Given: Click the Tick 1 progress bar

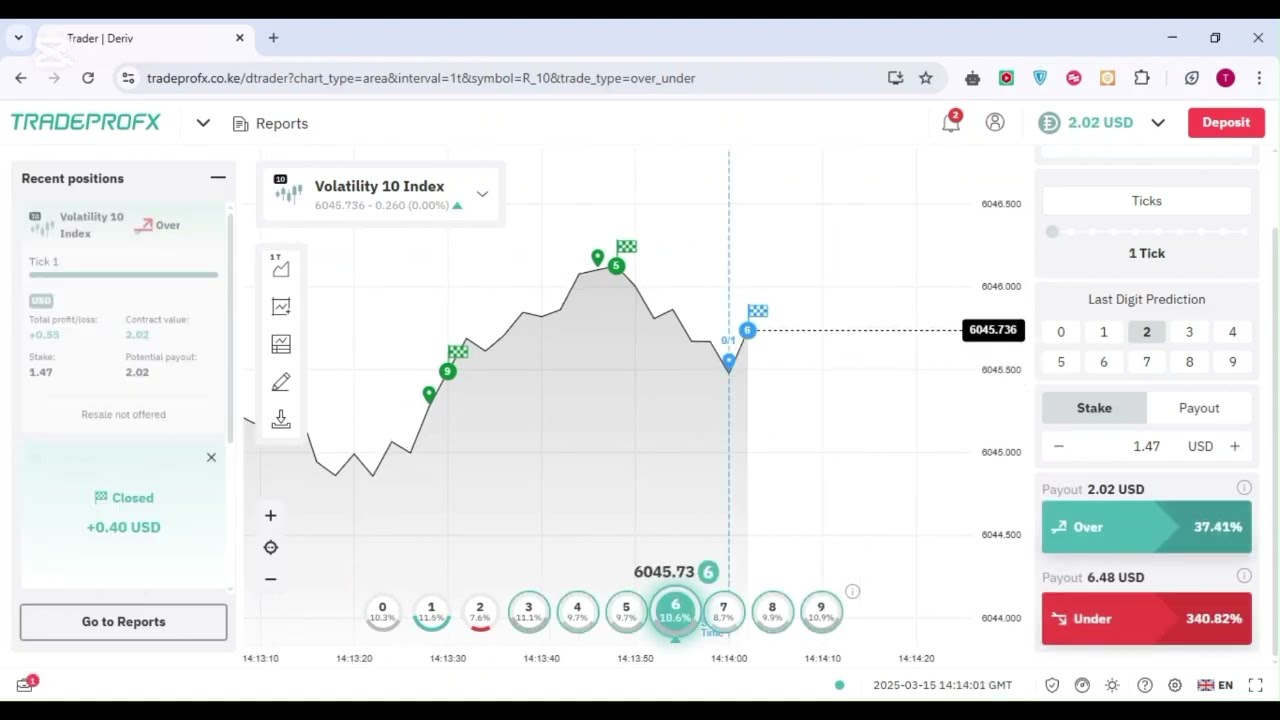Looking at the screenshot, I should tap(123, 274).
